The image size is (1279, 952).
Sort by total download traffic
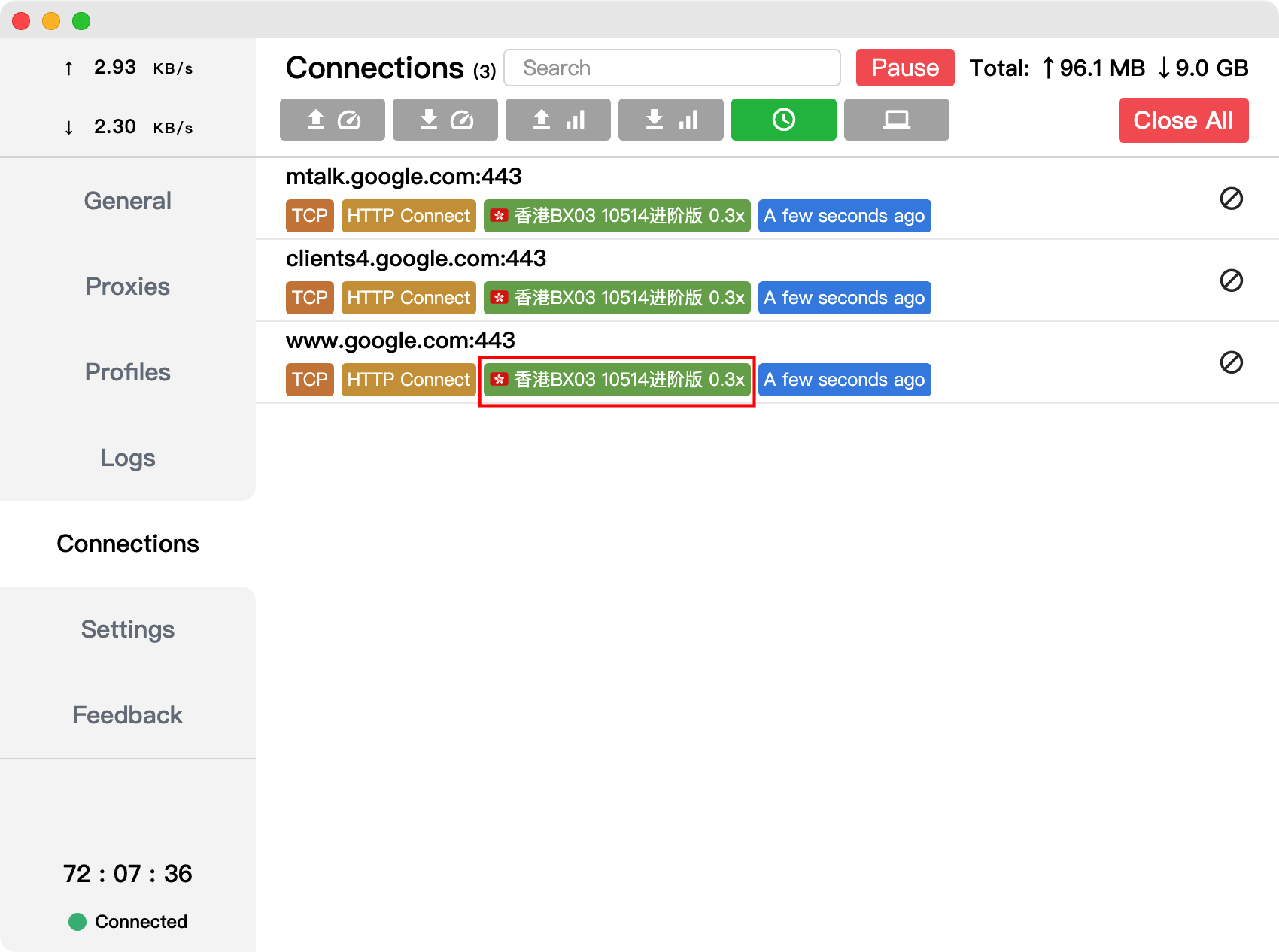point(671,120)
